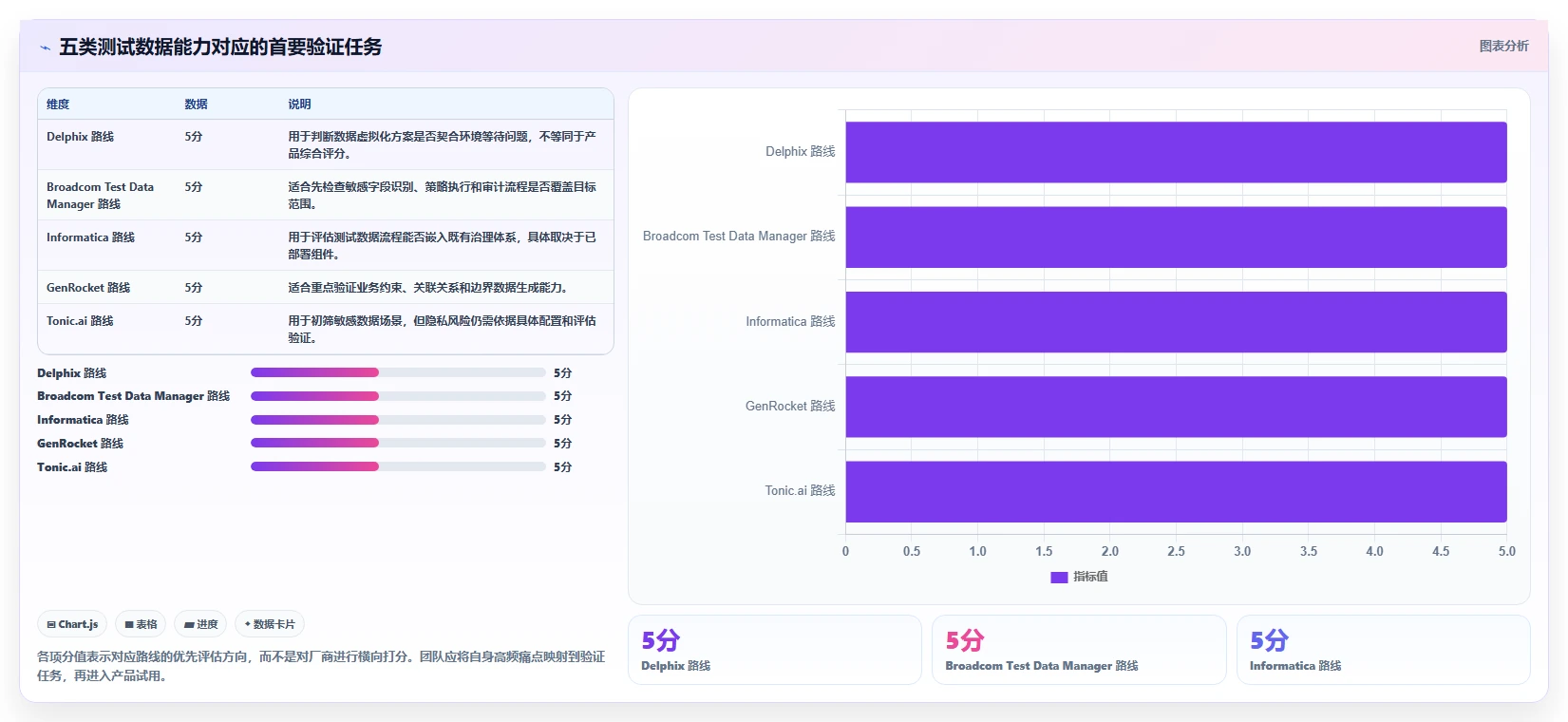
Task: Click the GenRocket 路线 progress bar
Action: tap(398, 443)
